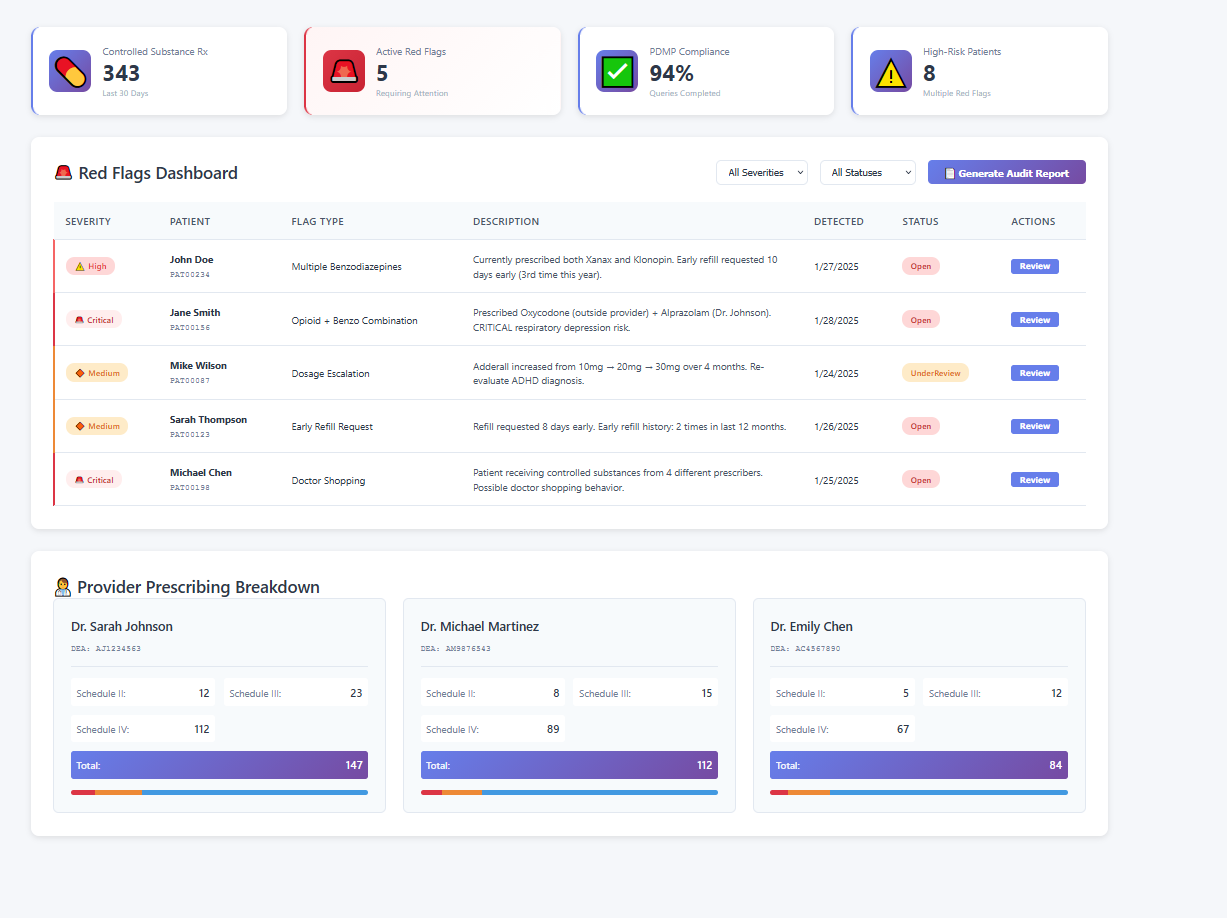Open the All Statuses dropdown

point(867,172)
